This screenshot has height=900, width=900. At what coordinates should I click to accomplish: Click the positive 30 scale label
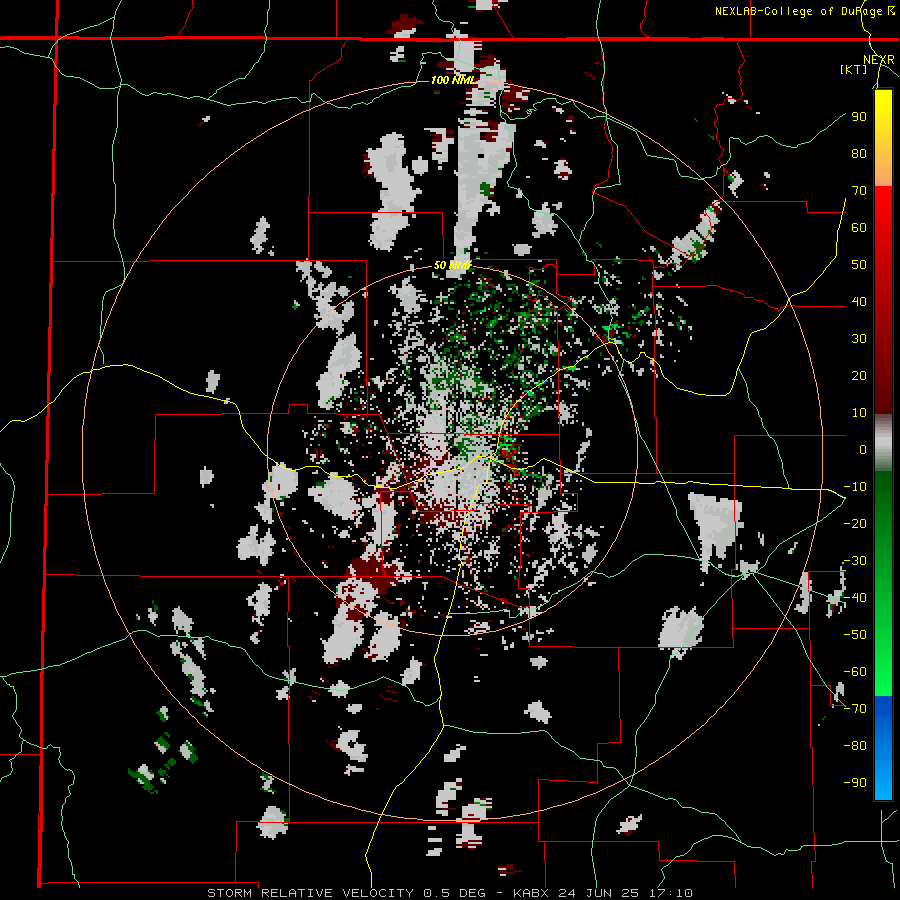click(x=859, y=339)
